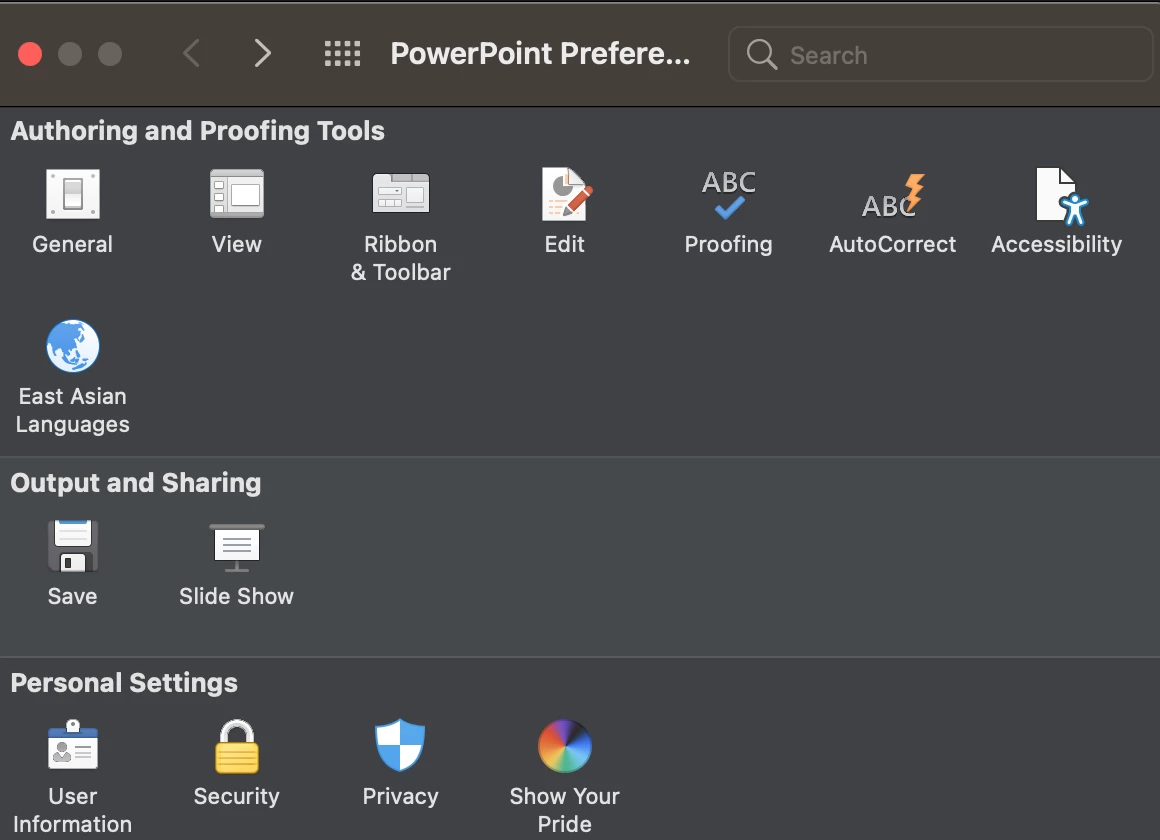Image resolution: width=1160 pixels, height=840 pixels.
Task: Close the PowerPoint Preferences window
Action: (x=30, y=54)
